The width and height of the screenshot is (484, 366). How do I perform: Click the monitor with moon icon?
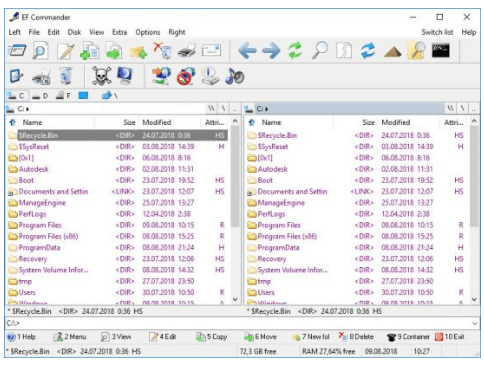pos(125,76)
